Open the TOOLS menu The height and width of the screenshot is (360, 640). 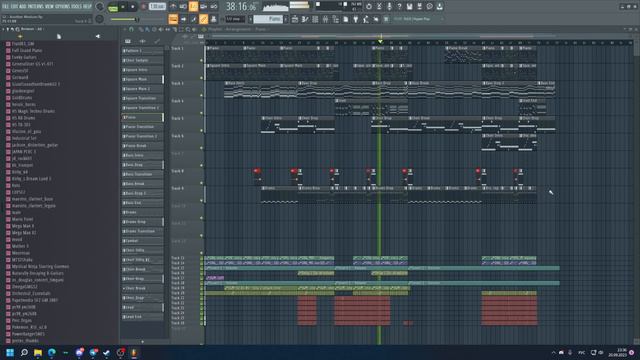[x=76, y=7]
